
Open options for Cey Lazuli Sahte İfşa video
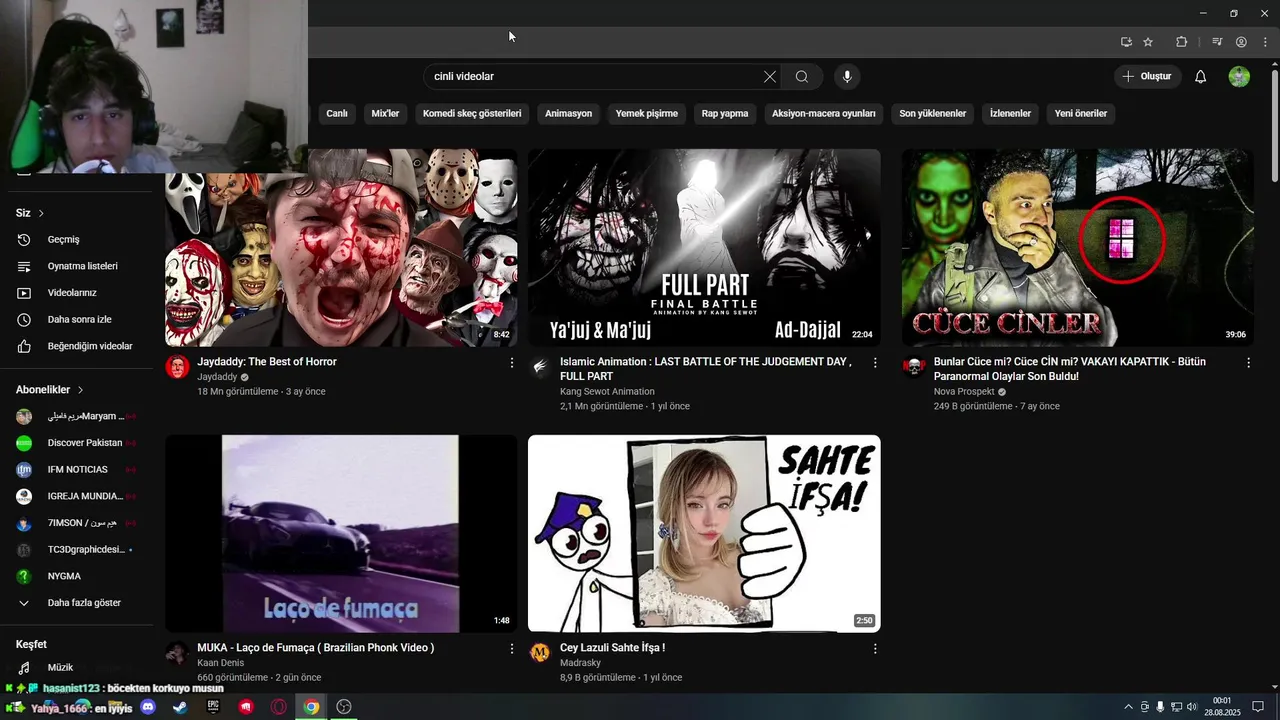(x=875, y=649)
